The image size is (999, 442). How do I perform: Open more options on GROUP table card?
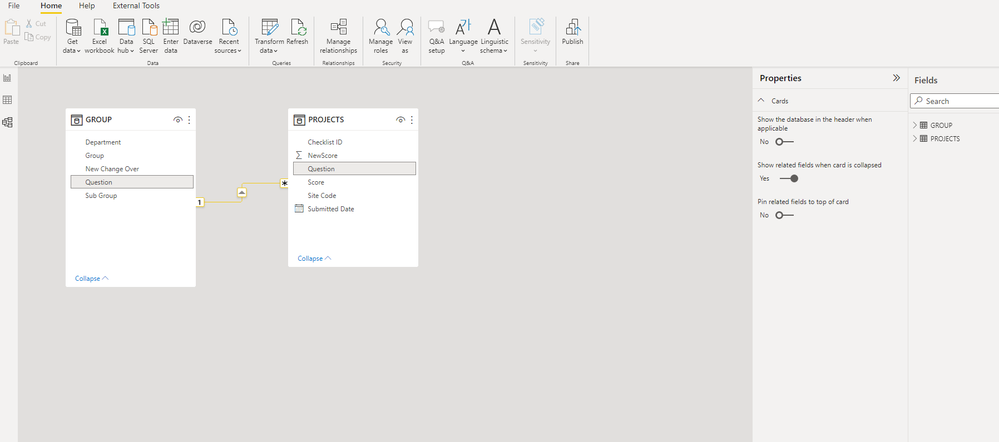pos(189,120)
